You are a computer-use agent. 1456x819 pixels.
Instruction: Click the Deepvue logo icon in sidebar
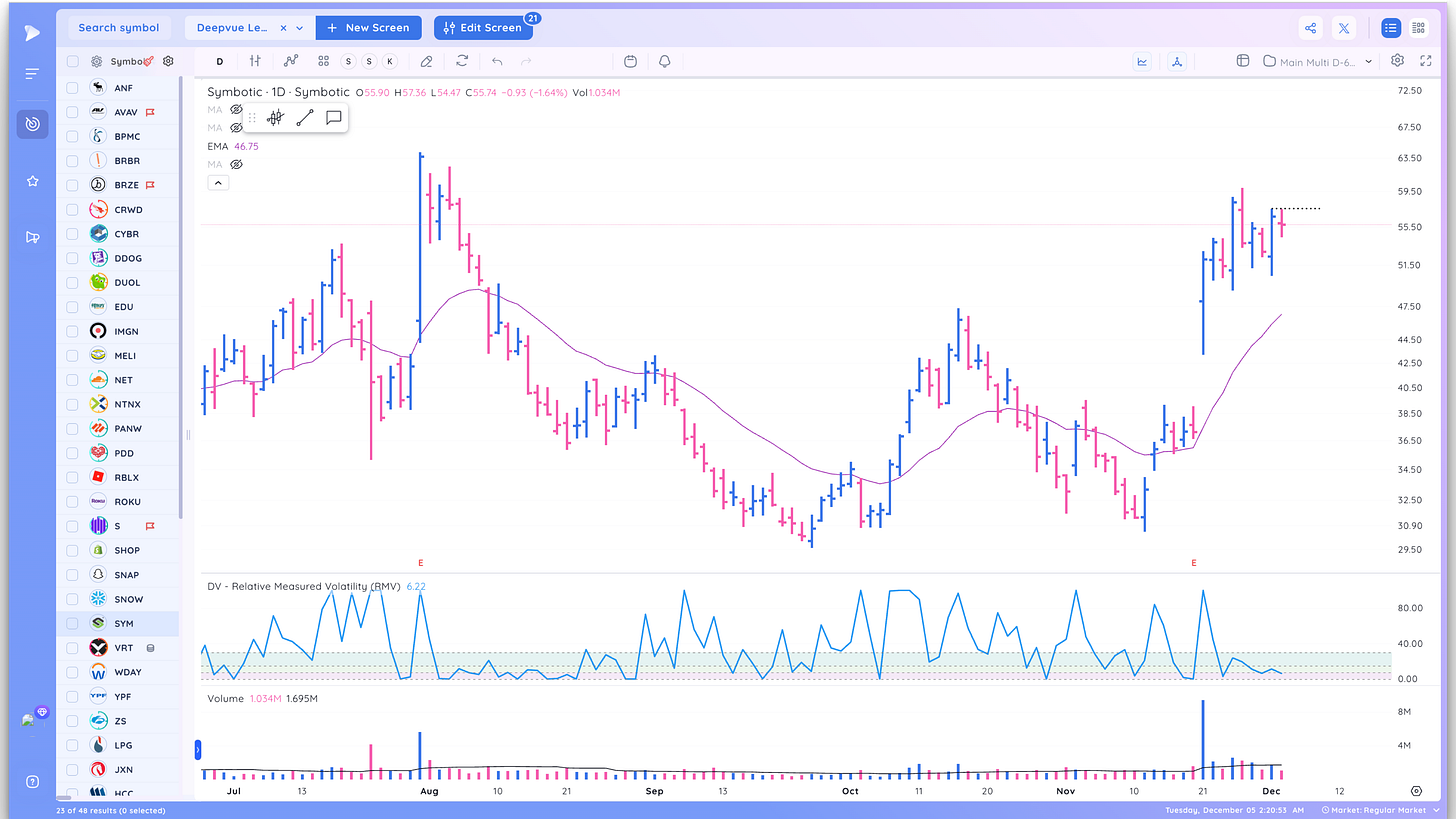click(32, 32)
